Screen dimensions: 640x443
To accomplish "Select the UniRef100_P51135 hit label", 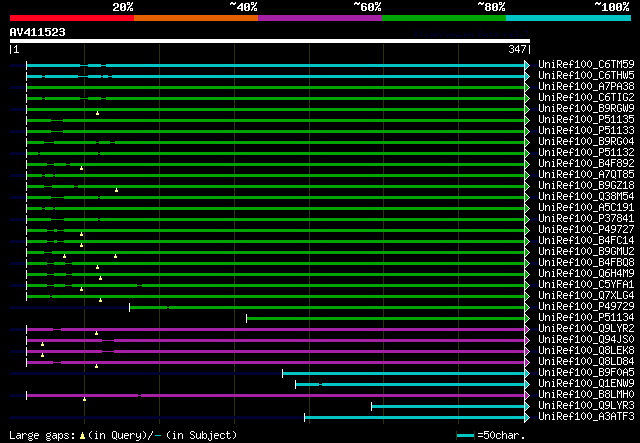I will [x=586, y=119].
